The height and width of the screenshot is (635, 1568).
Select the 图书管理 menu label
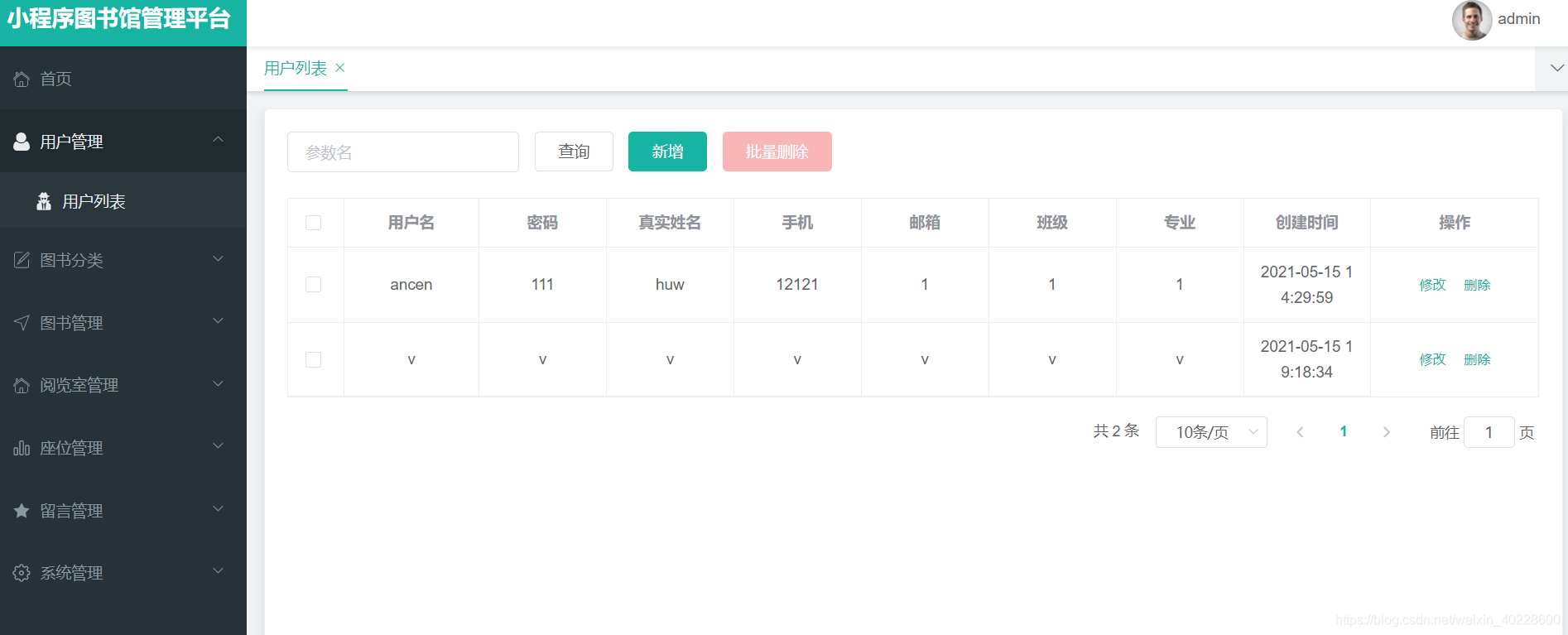71,323
